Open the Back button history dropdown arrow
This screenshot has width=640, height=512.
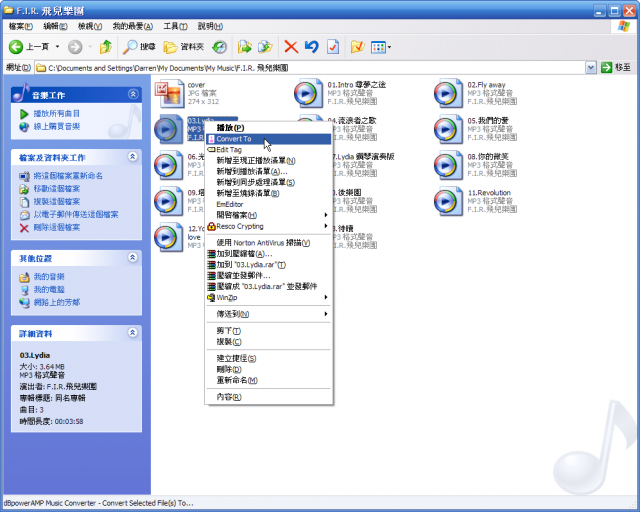click(58, 47)
